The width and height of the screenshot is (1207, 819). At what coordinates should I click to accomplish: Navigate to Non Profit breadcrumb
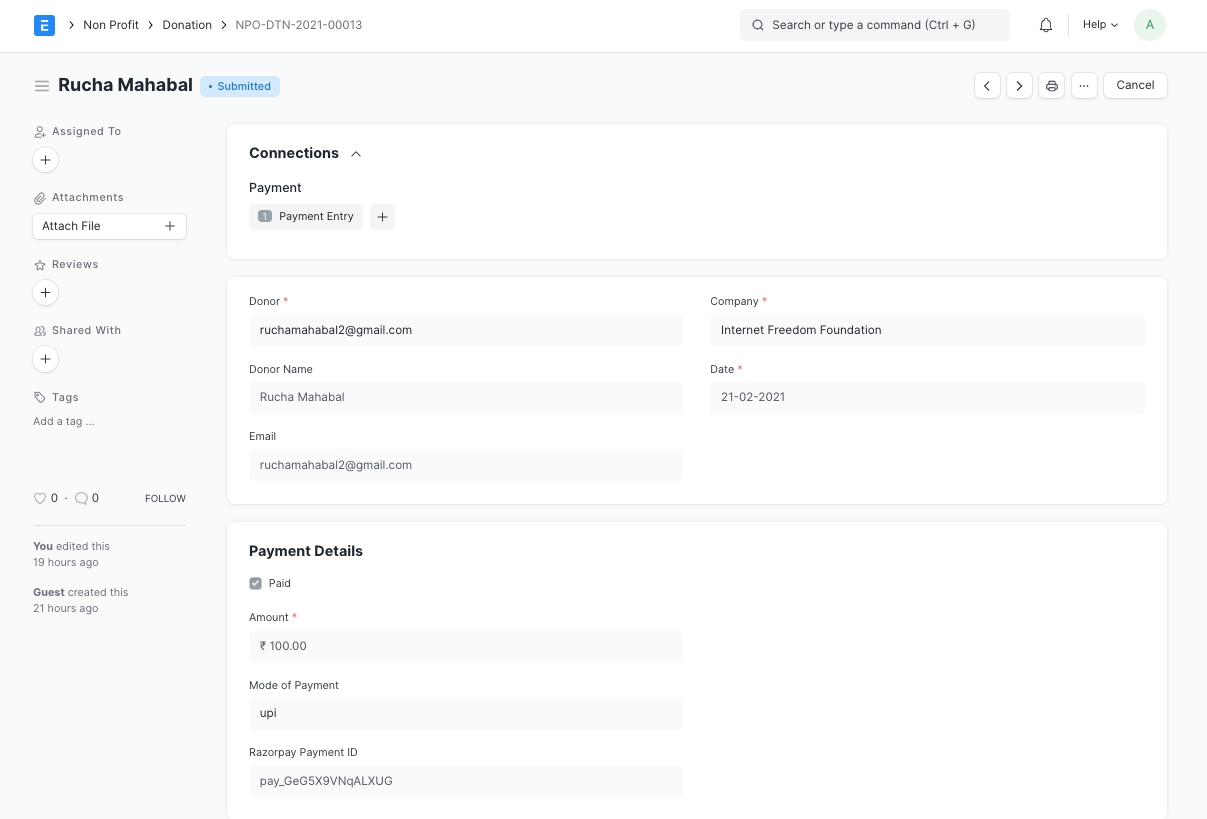click(111, 25)
